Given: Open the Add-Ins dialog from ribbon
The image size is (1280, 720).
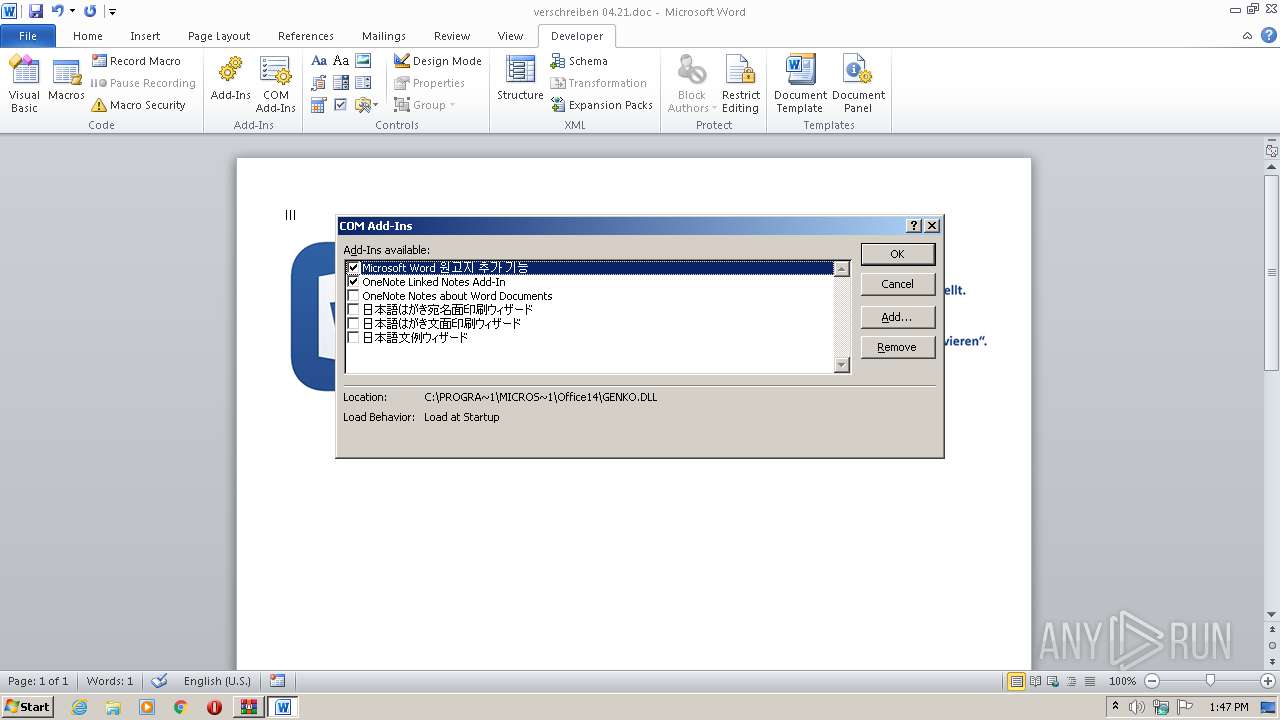Looking at the screenshot, I should [x=230, y=80].
